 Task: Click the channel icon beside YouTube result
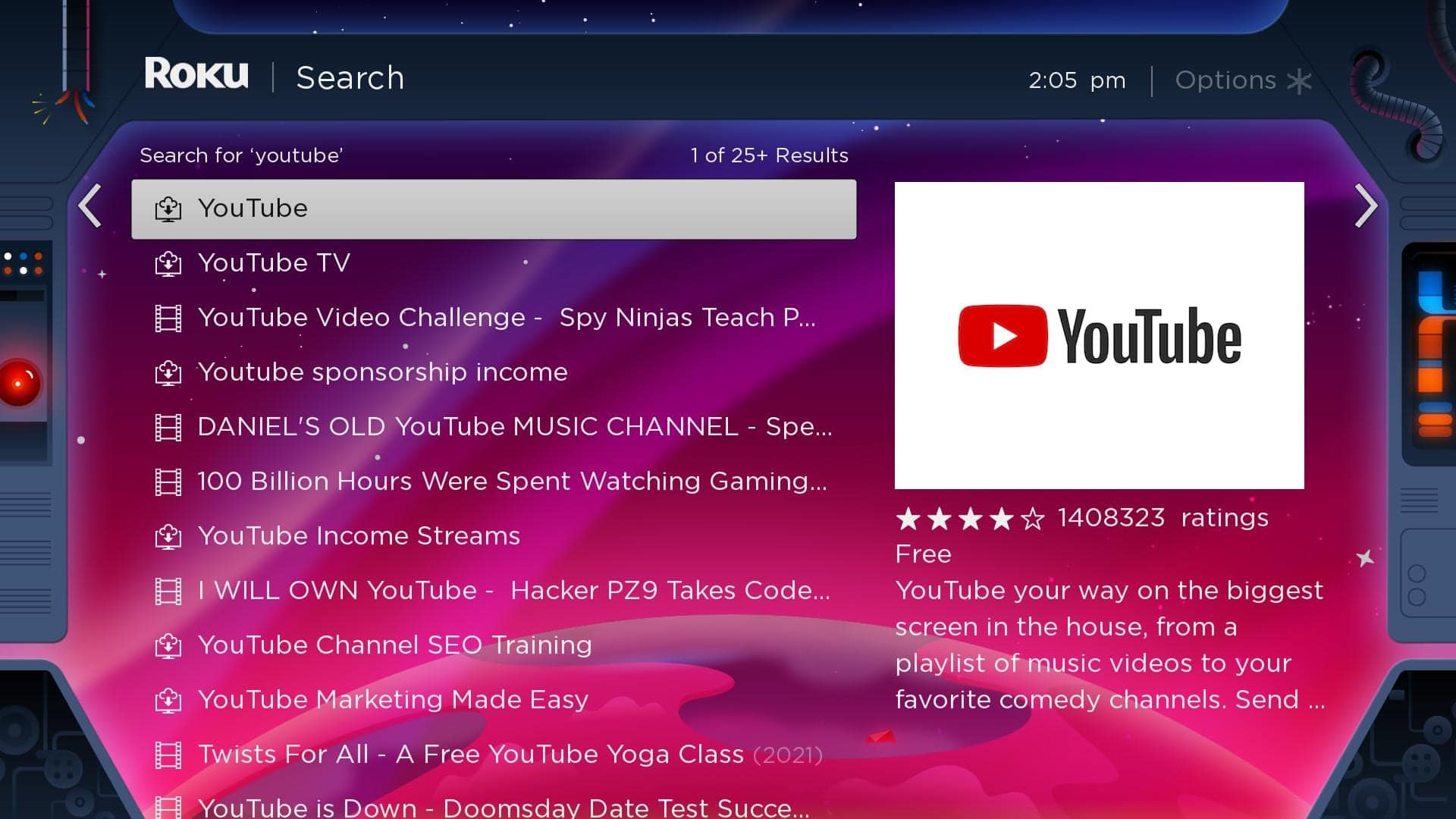pos(168,209)
